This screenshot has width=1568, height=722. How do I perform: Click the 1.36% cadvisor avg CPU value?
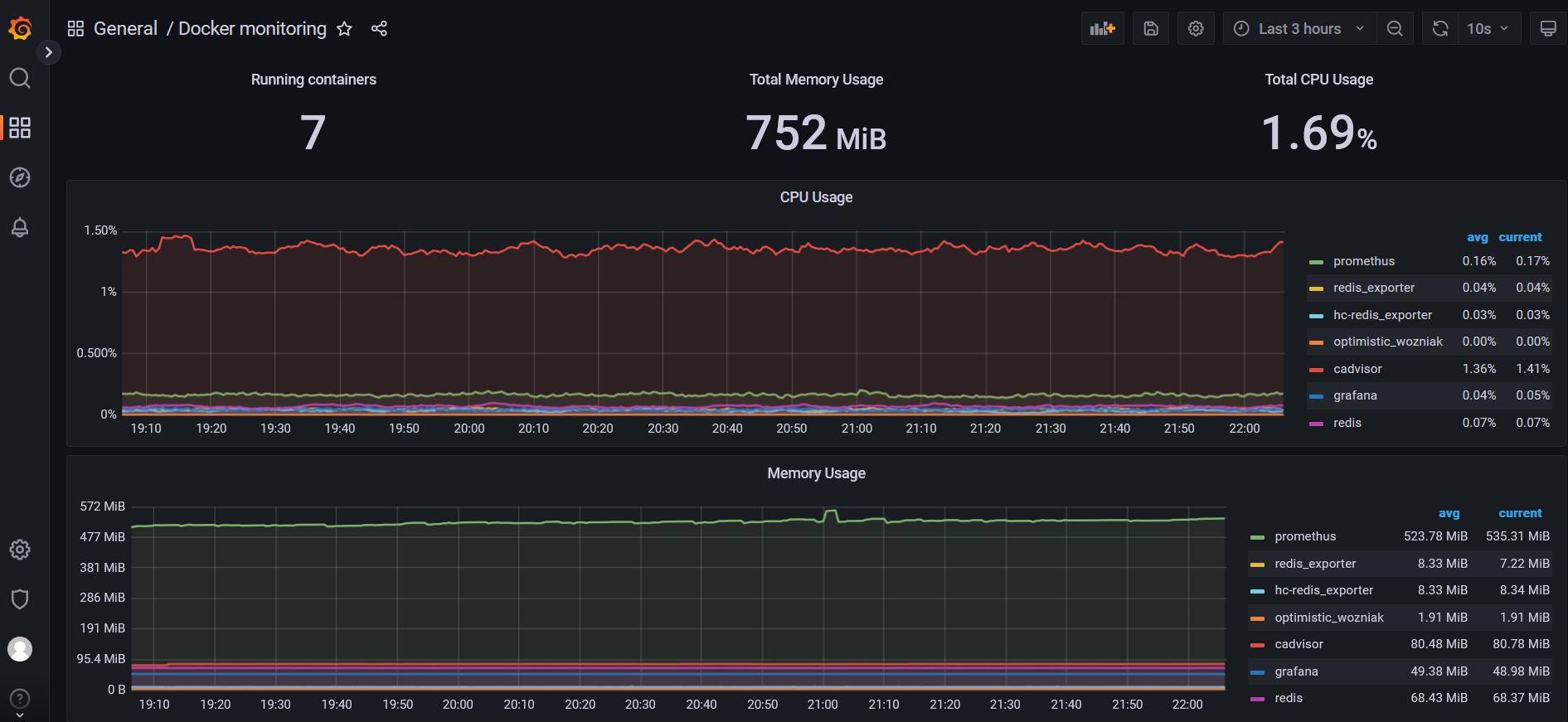click(x=1478, y=369)
